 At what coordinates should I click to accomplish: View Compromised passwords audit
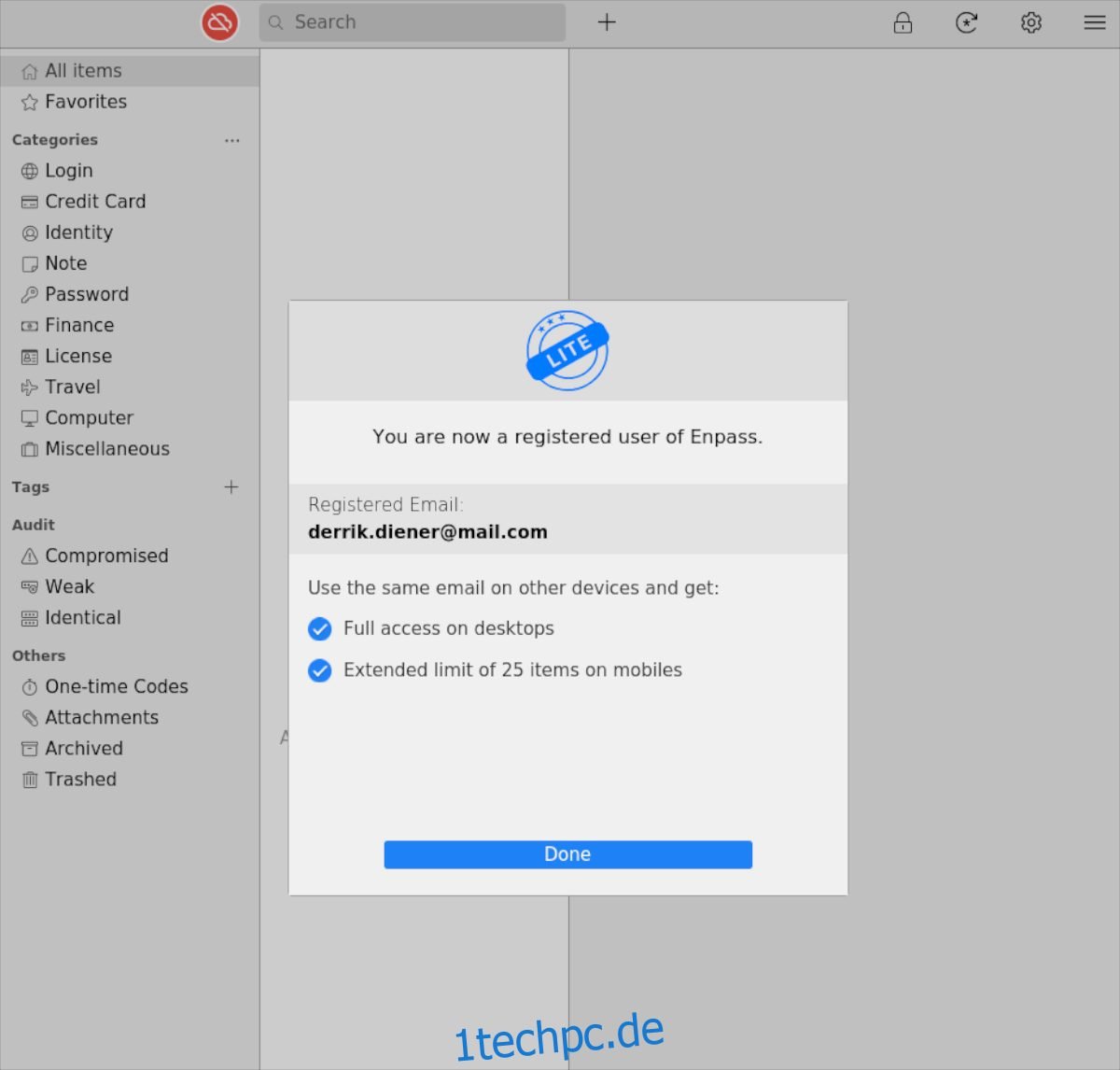coord(130,556)
